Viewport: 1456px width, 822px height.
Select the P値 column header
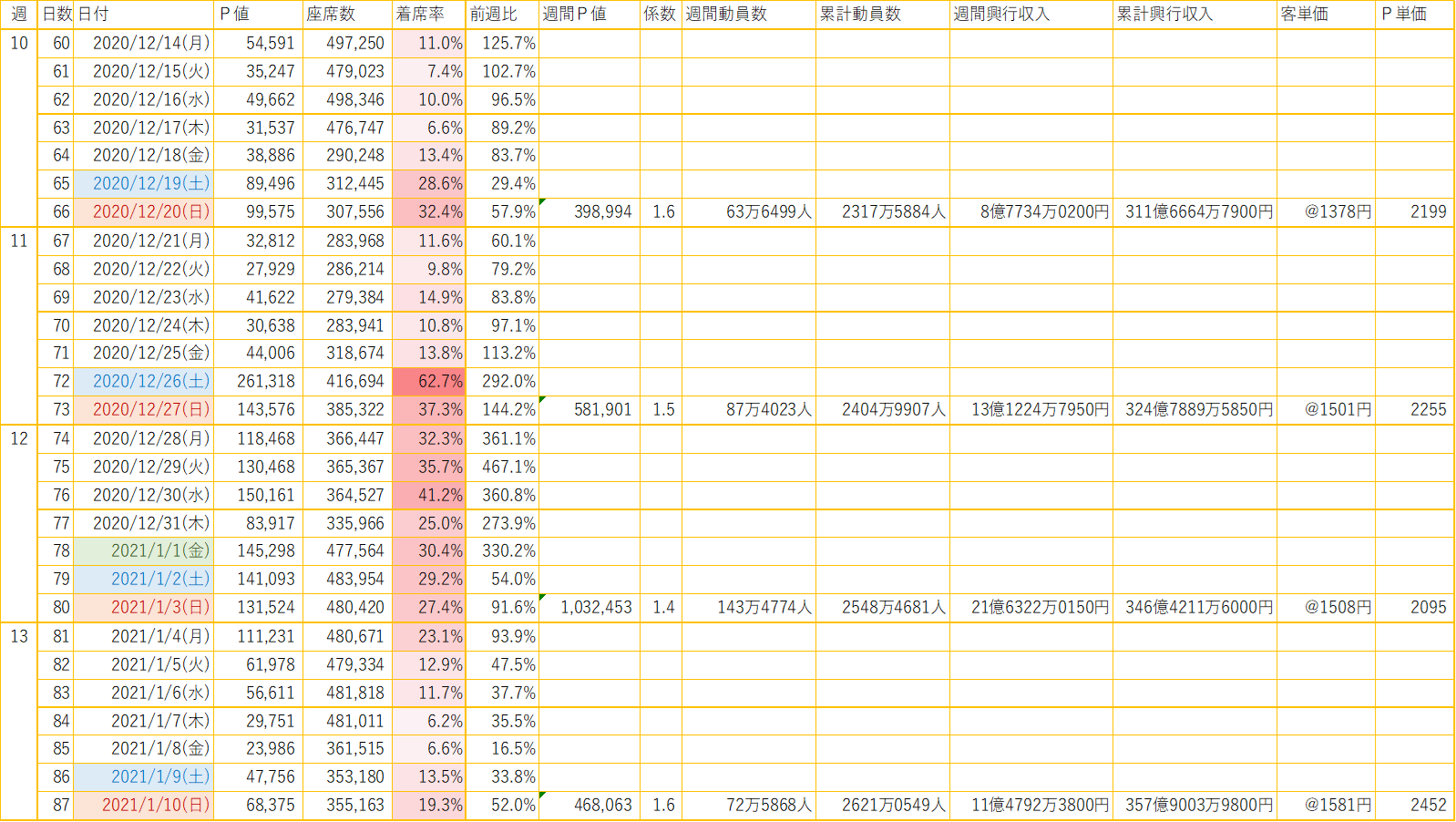pos(258,15)
